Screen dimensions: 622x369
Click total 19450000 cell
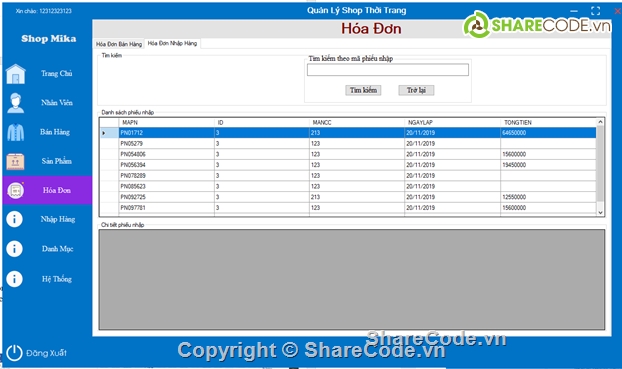[x=548, y=165]
